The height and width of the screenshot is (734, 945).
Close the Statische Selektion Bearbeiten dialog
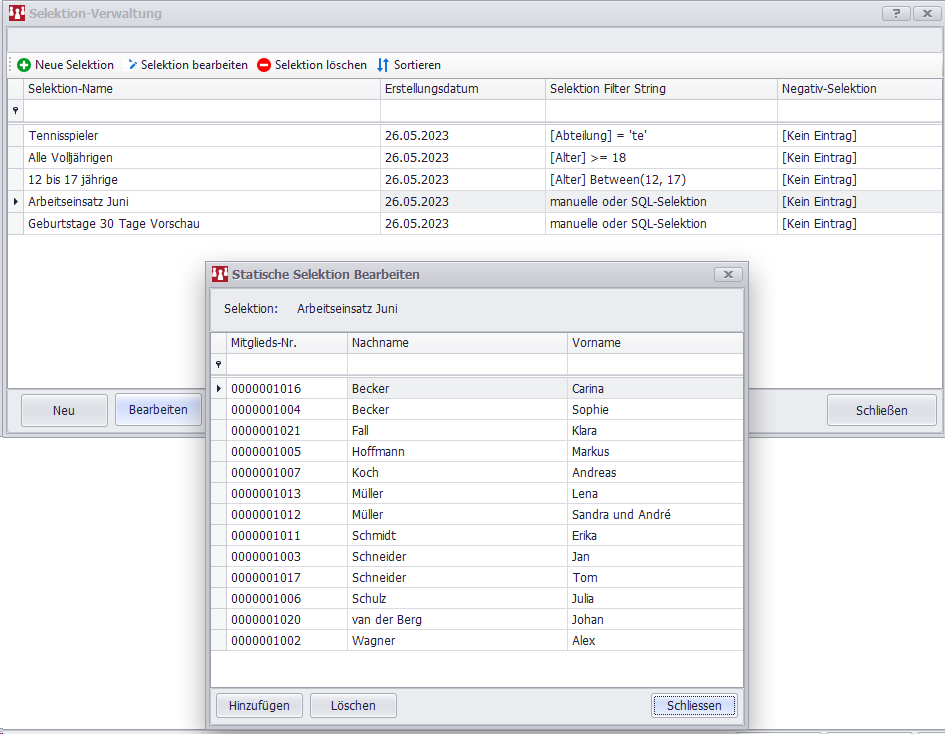point(728,274)
